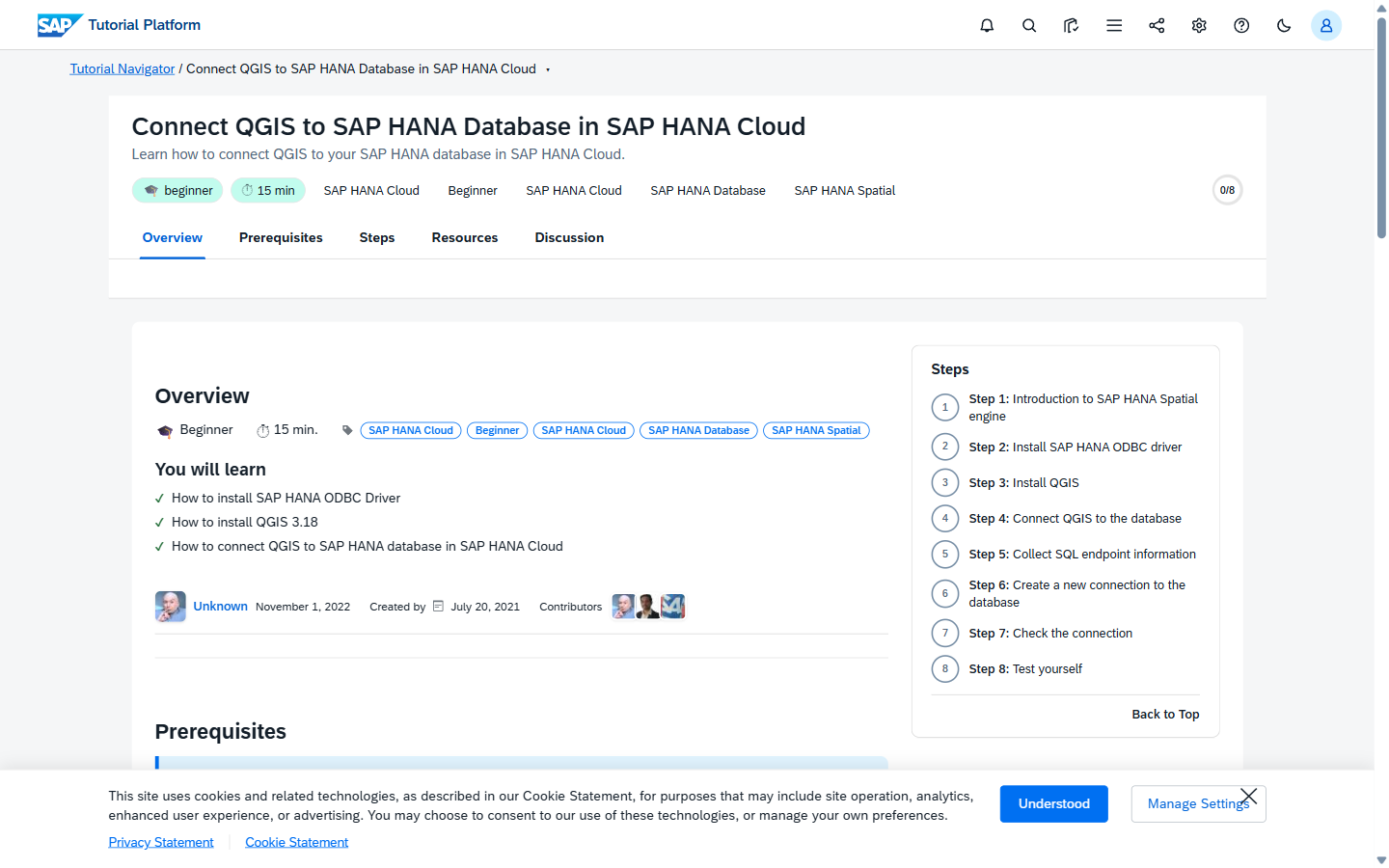Open the Cookie Statement link
The width and height of the screenshot is (1389, 868).
pyautogui.click(x=296, y=842)
